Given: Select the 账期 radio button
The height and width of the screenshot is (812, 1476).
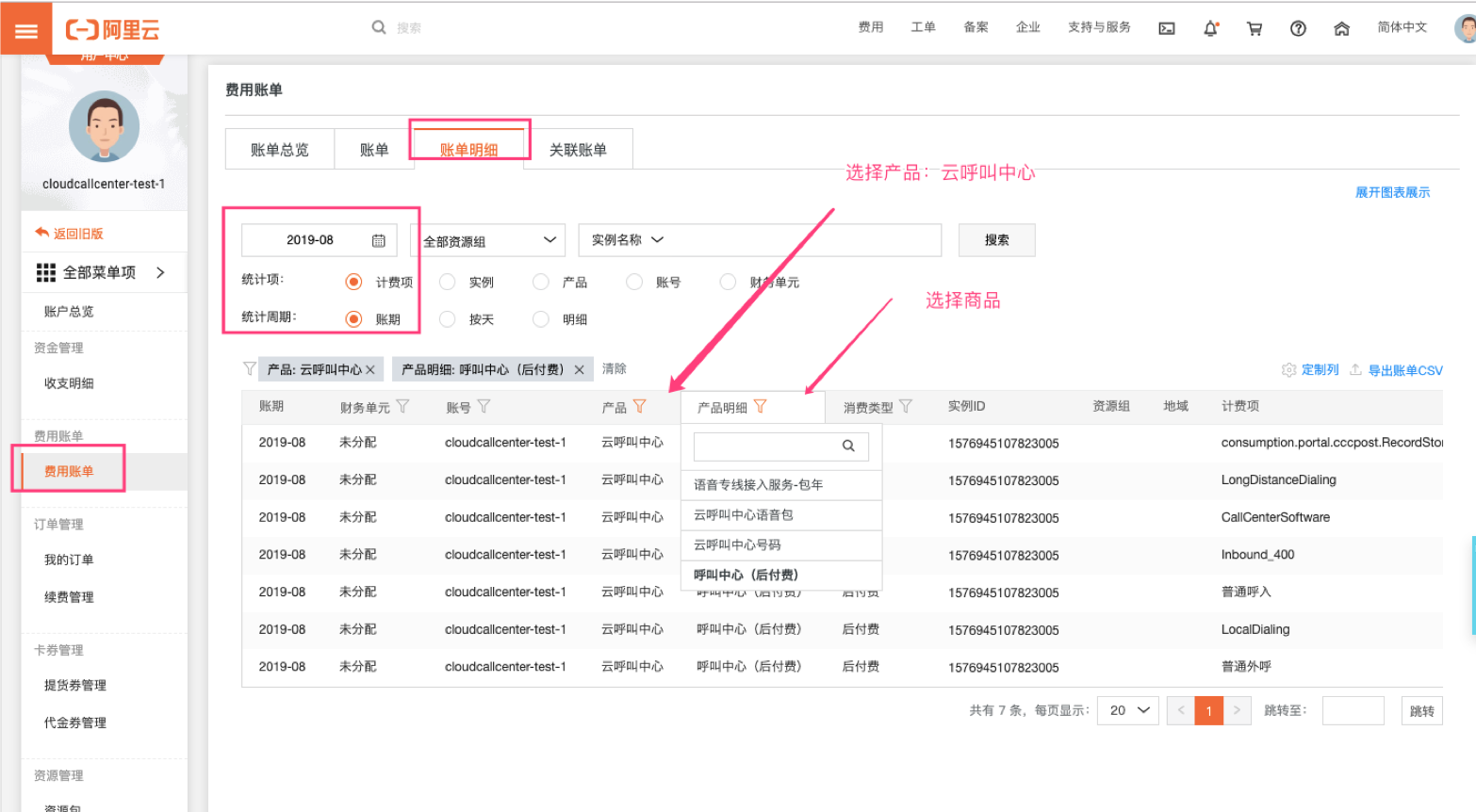Looking at the screenshot, I should click(x=353, y=318).
